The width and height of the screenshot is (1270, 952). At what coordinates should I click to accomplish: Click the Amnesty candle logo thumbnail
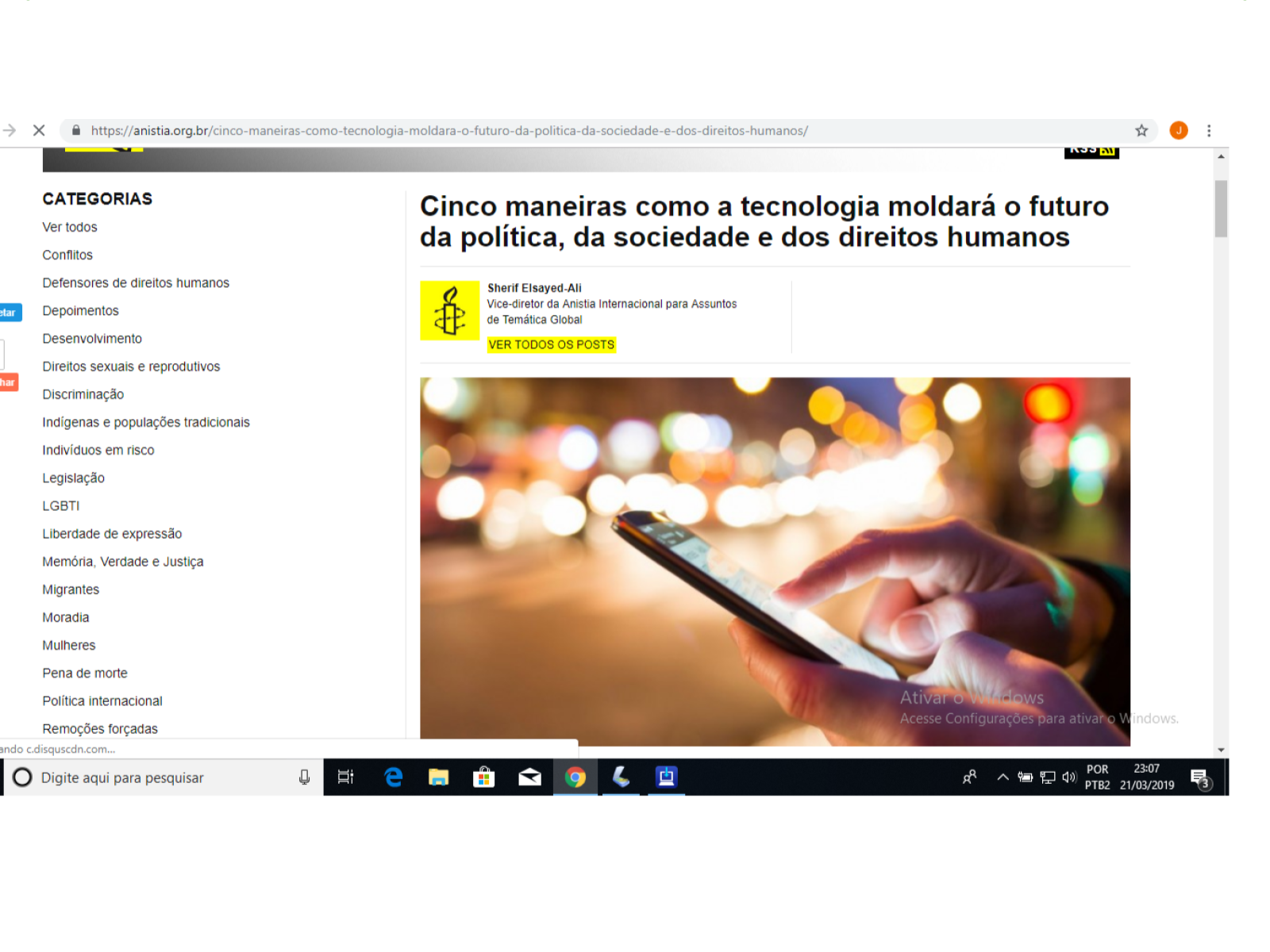pyautogui.click(x=449, y=310)
